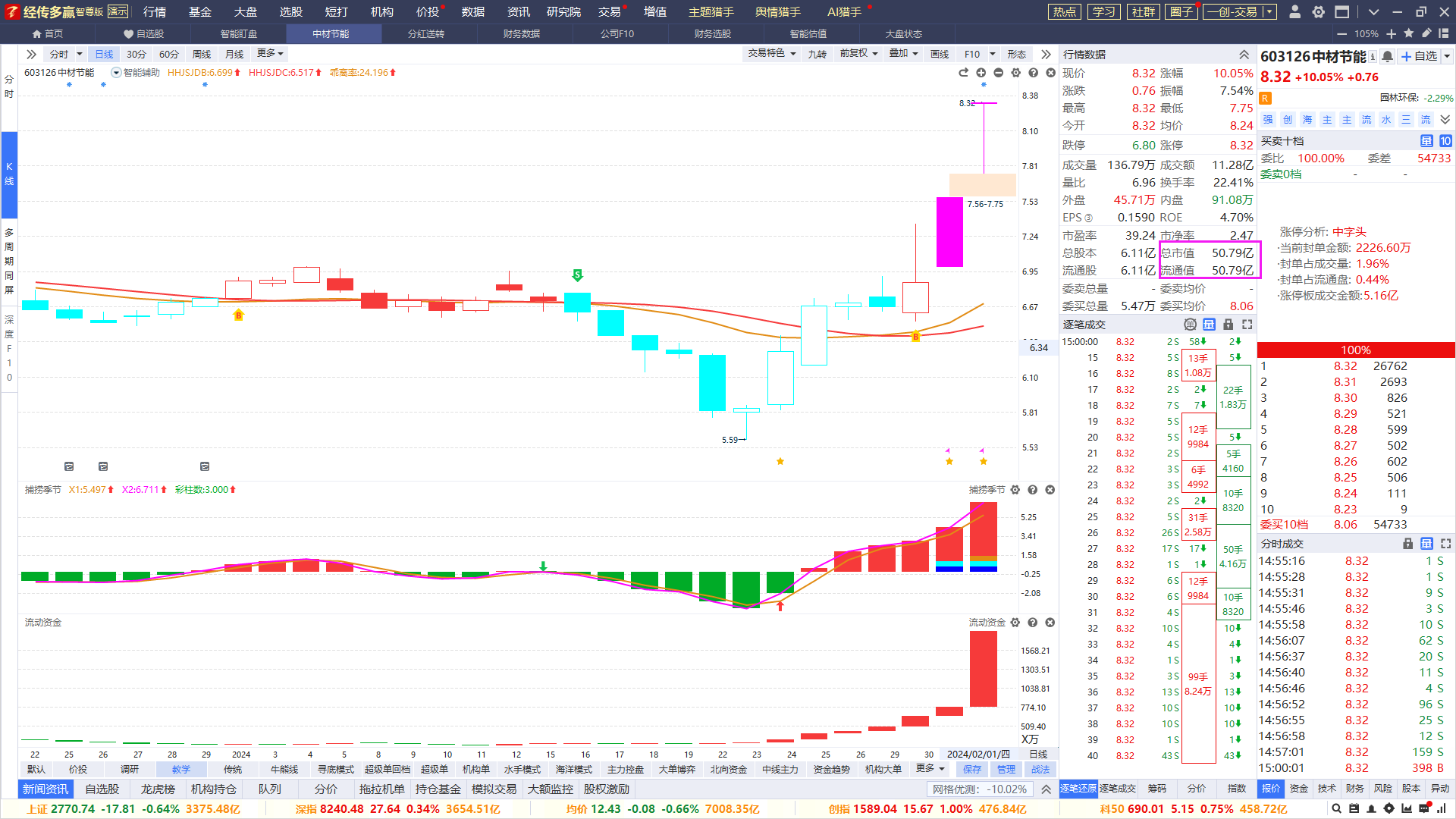Select the 教学 indicator template

(181, 769)
